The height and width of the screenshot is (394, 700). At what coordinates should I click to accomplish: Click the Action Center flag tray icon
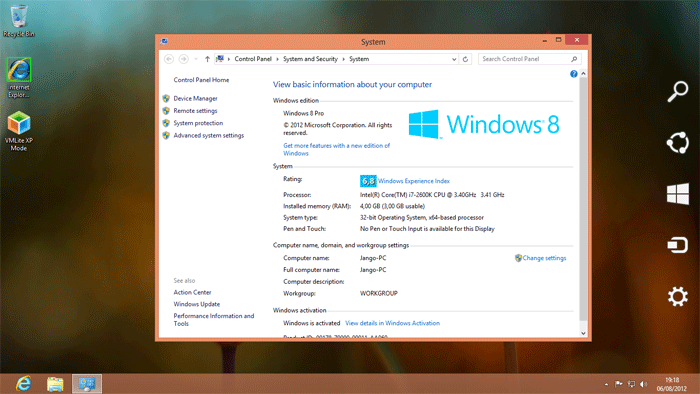(618, 384)
